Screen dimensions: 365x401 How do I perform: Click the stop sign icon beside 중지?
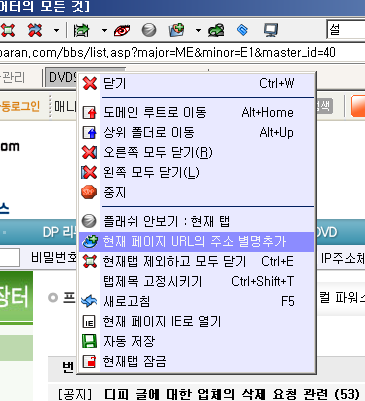[x=89, y=192]
